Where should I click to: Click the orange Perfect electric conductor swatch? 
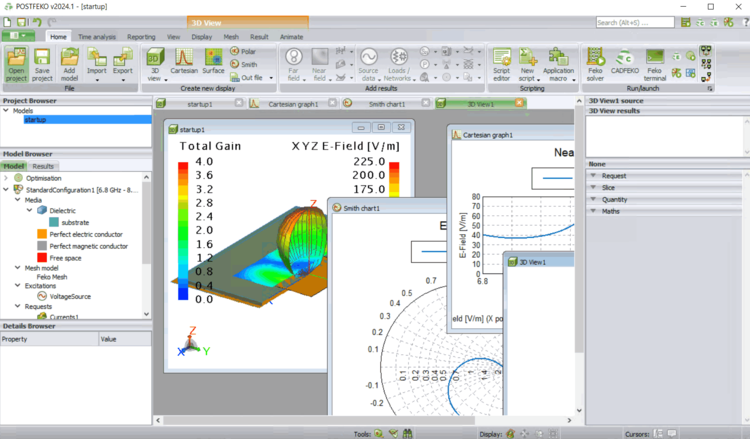pyautogui.click(x=41, y=234)
